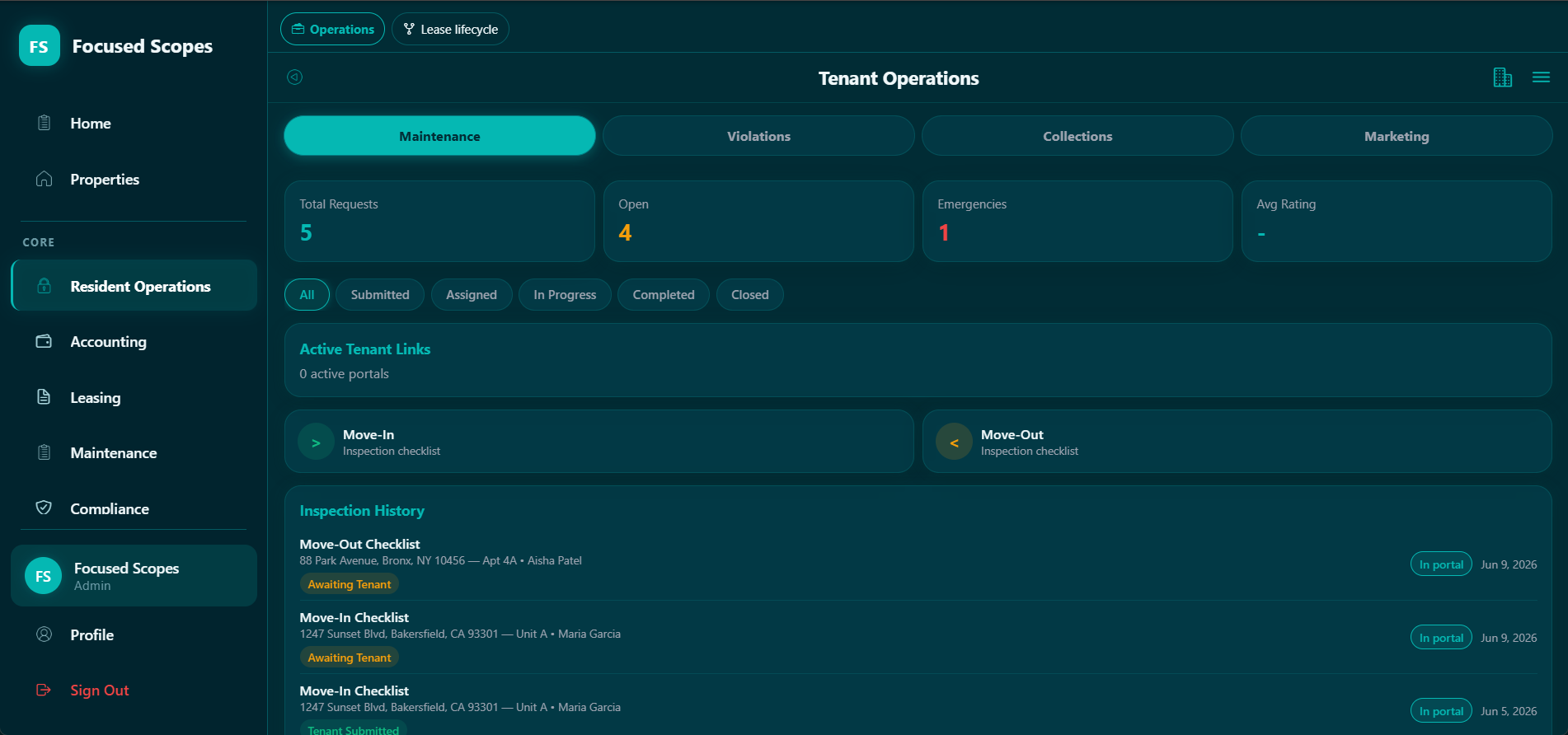The height and width of the screenshot is (735, 1568).
Task: Select the All filter chip
Action: coord(307,295)
